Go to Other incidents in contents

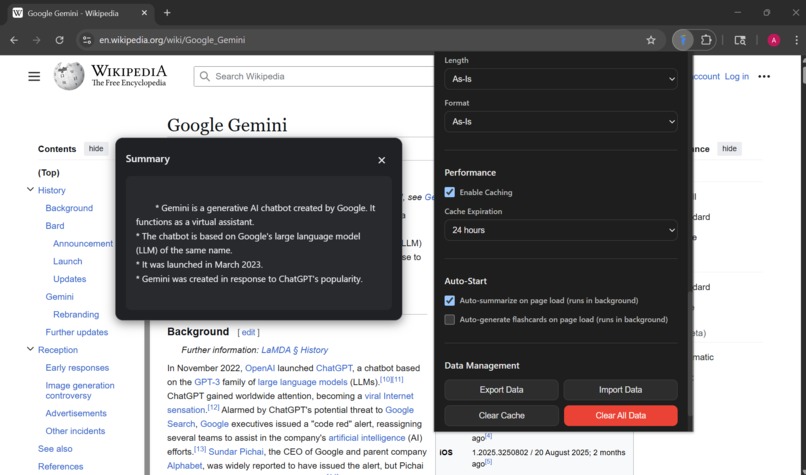pos(76,431)
